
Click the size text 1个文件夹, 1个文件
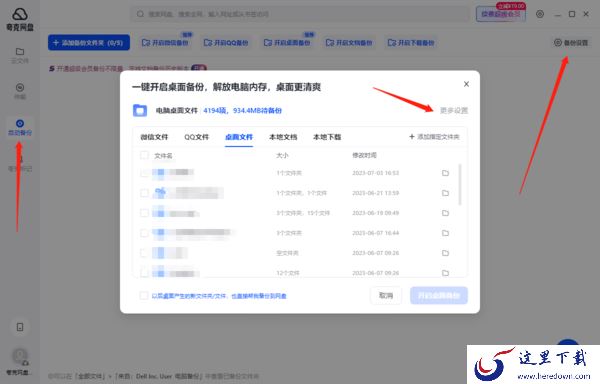point(302,193)
